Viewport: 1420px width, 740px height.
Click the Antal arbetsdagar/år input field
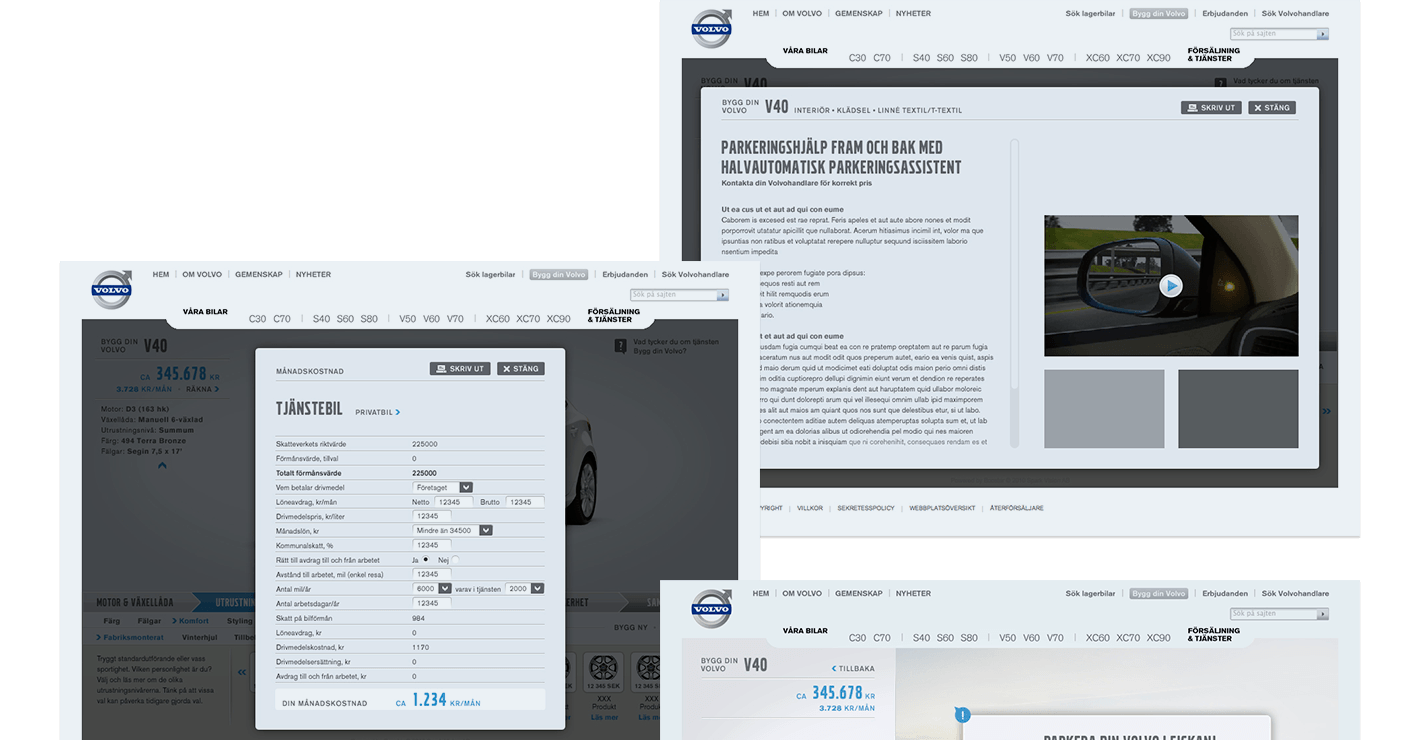(432, 603)
